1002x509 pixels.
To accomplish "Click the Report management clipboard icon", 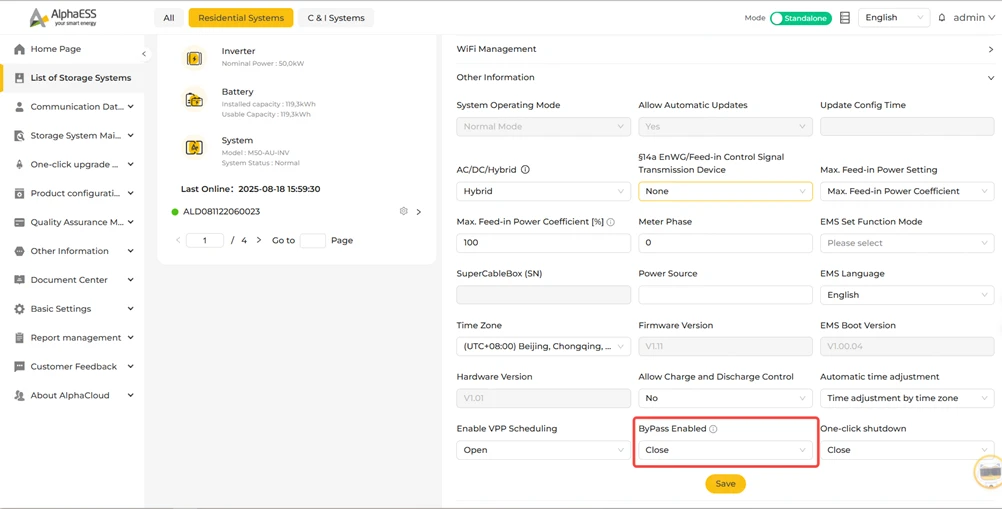I will (19, 337).
